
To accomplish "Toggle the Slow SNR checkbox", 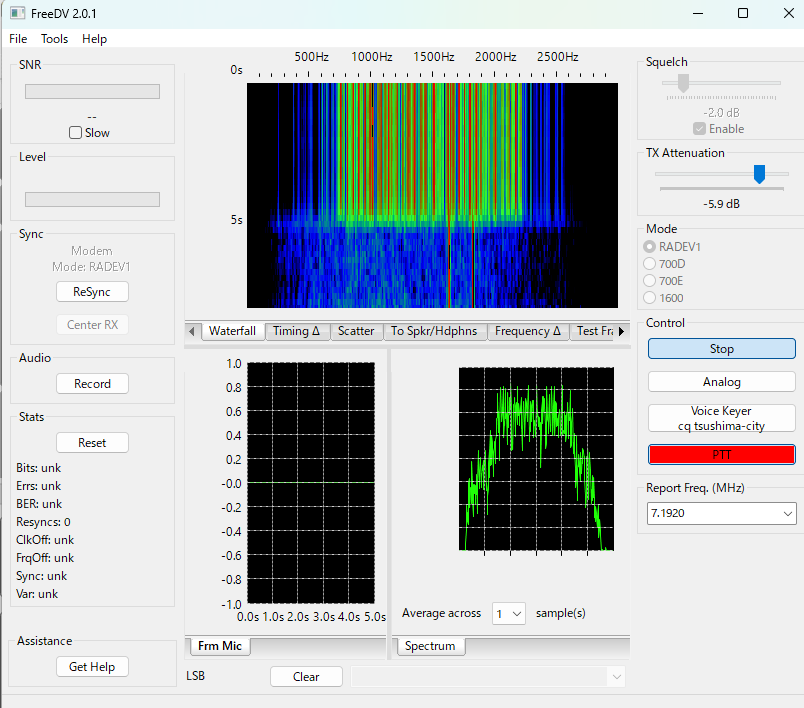I will (75, 133).
